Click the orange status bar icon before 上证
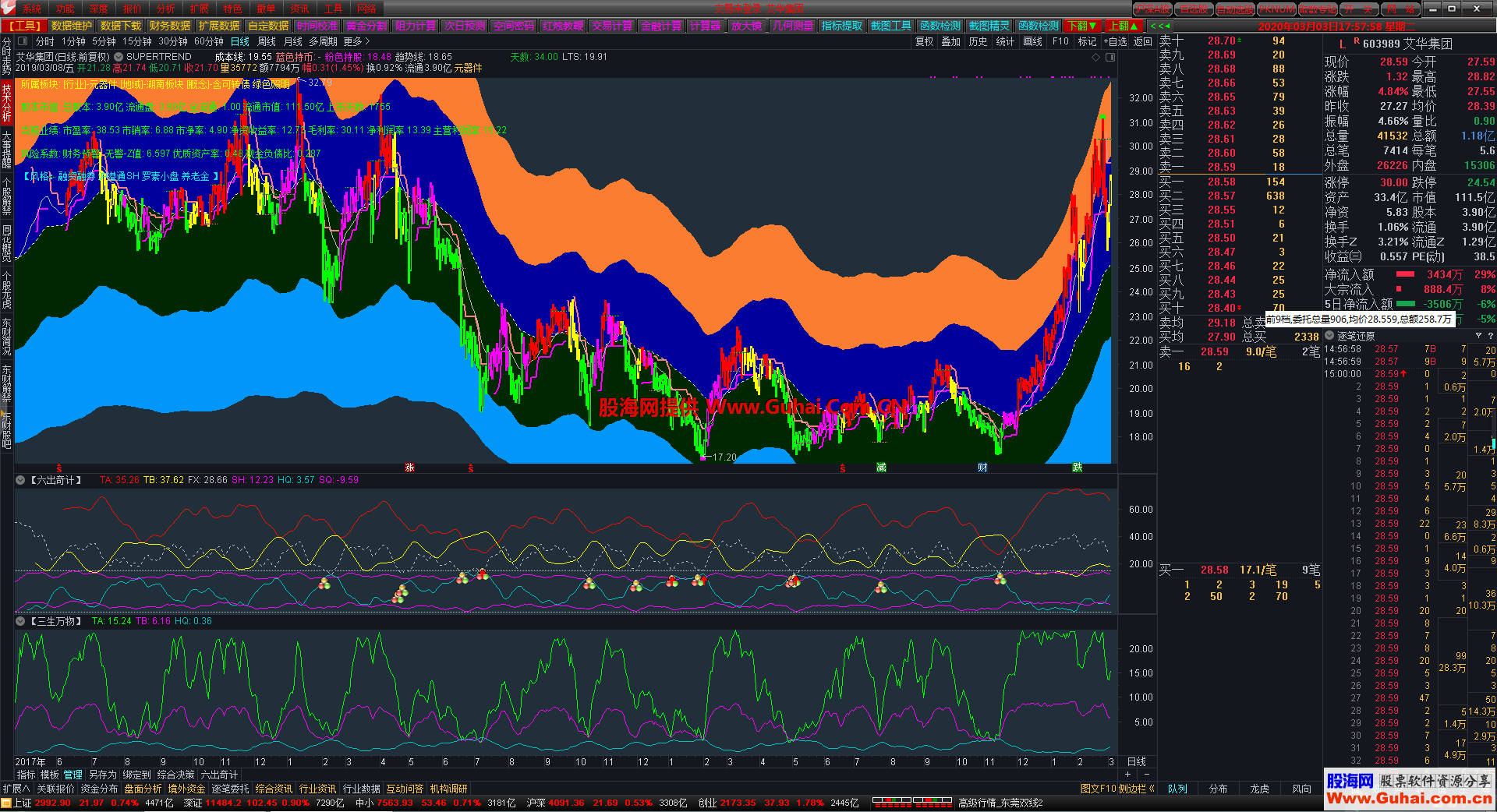The width and height of the screenshot is (1497, 812). pyautogui.click(x=6, y=803)
